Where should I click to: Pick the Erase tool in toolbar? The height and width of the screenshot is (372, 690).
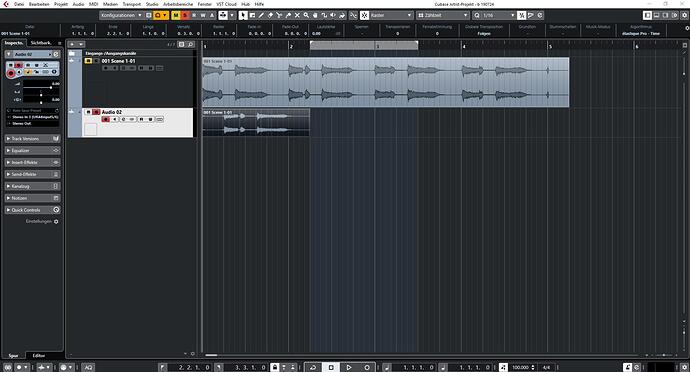pos(270,15)
